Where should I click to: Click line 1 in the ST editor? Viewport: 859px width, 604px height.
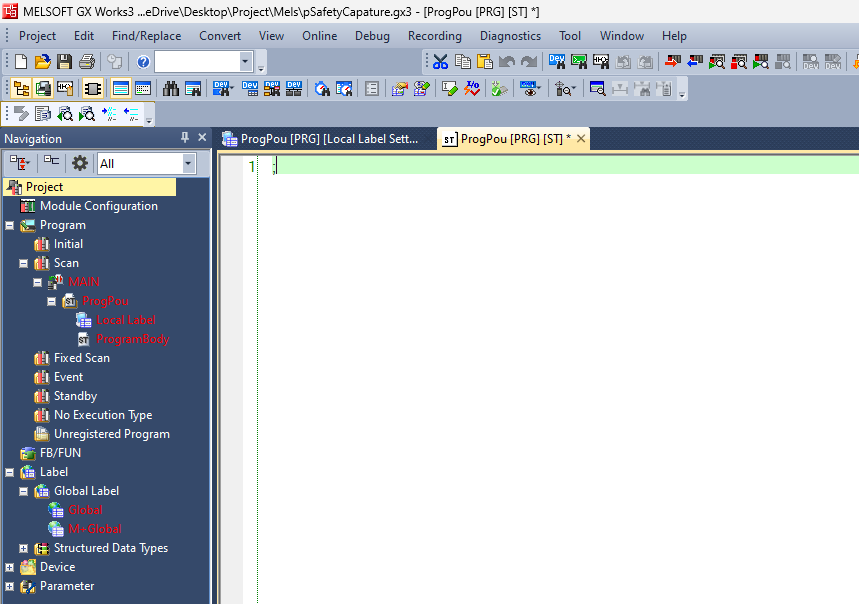coord(500,167)
